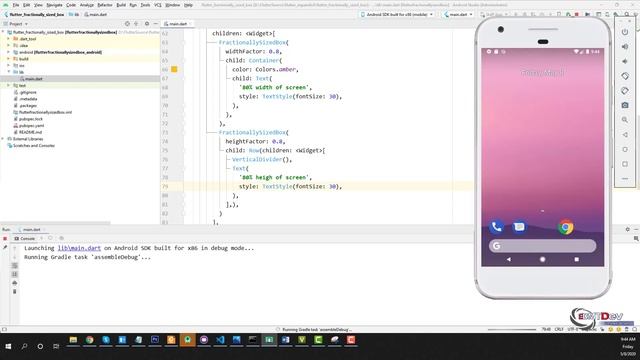
Task: Open the Refactor menu
Action: click(104, 5)
